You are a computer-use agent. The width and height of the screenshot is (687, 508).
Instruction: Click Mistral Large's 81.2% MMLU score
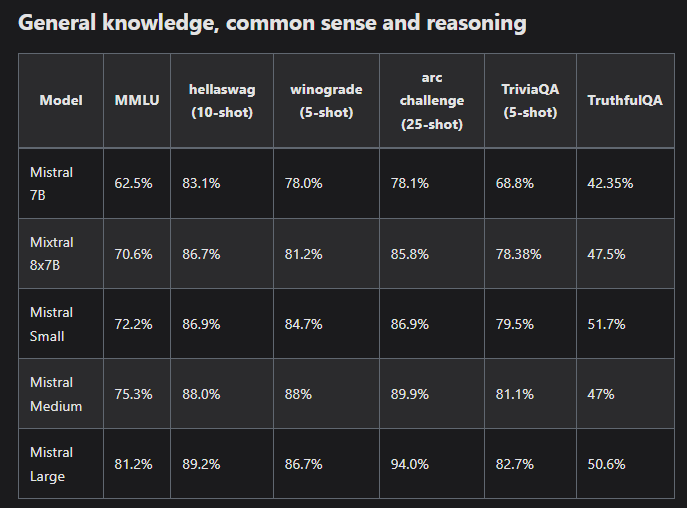click(133, 464)
